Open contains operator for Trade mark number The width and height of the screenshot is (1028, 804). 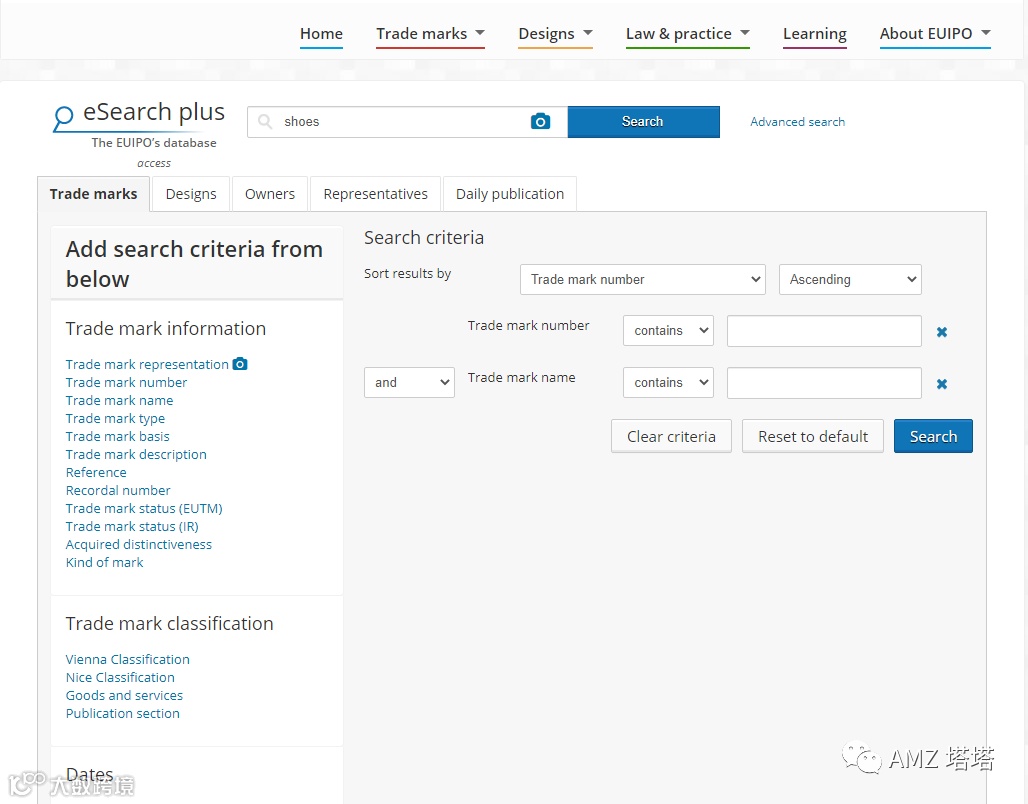668,331
